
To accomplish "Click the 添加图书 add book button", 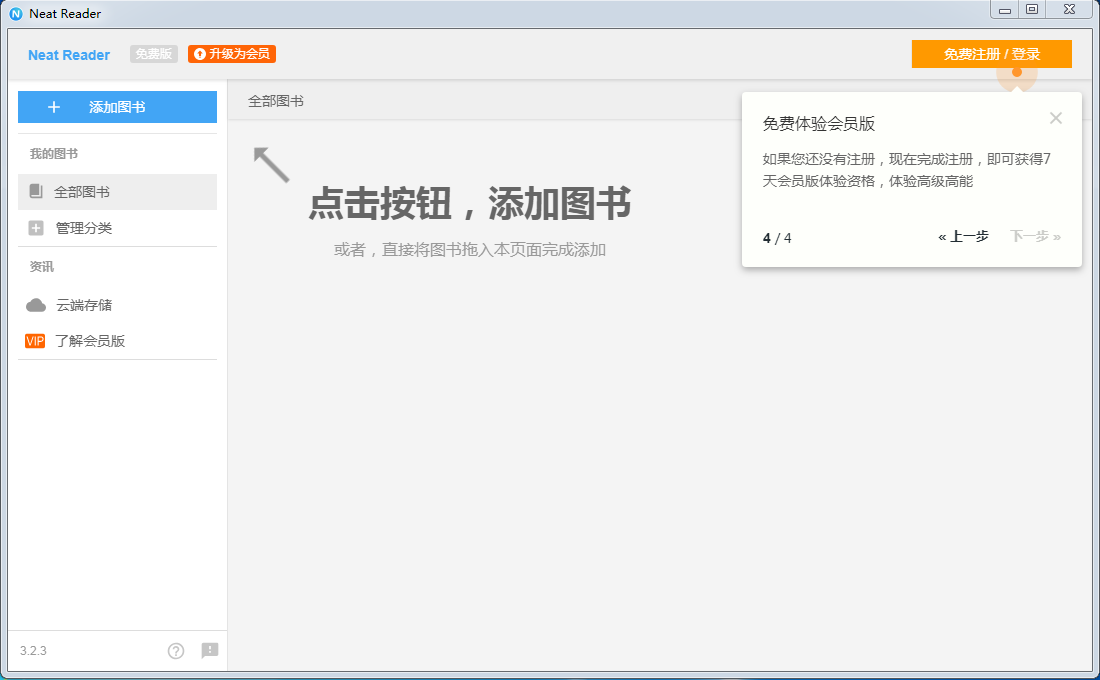I will pos(117,107).
